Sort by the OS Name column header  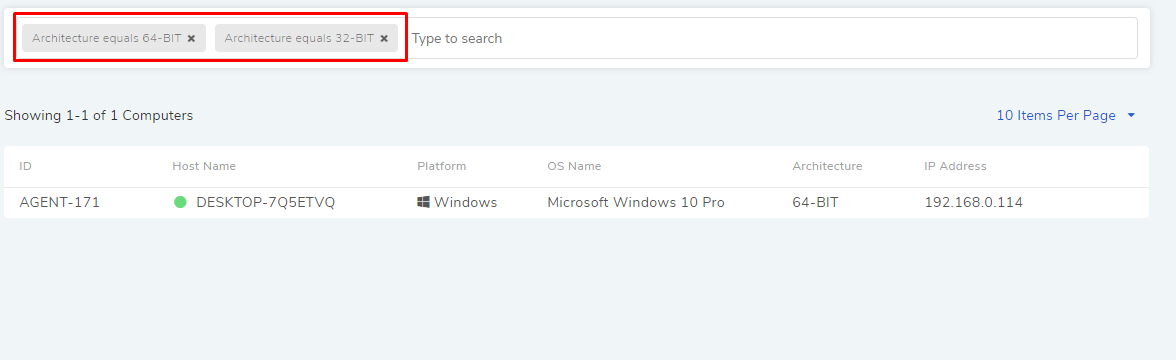click(574, 166)
